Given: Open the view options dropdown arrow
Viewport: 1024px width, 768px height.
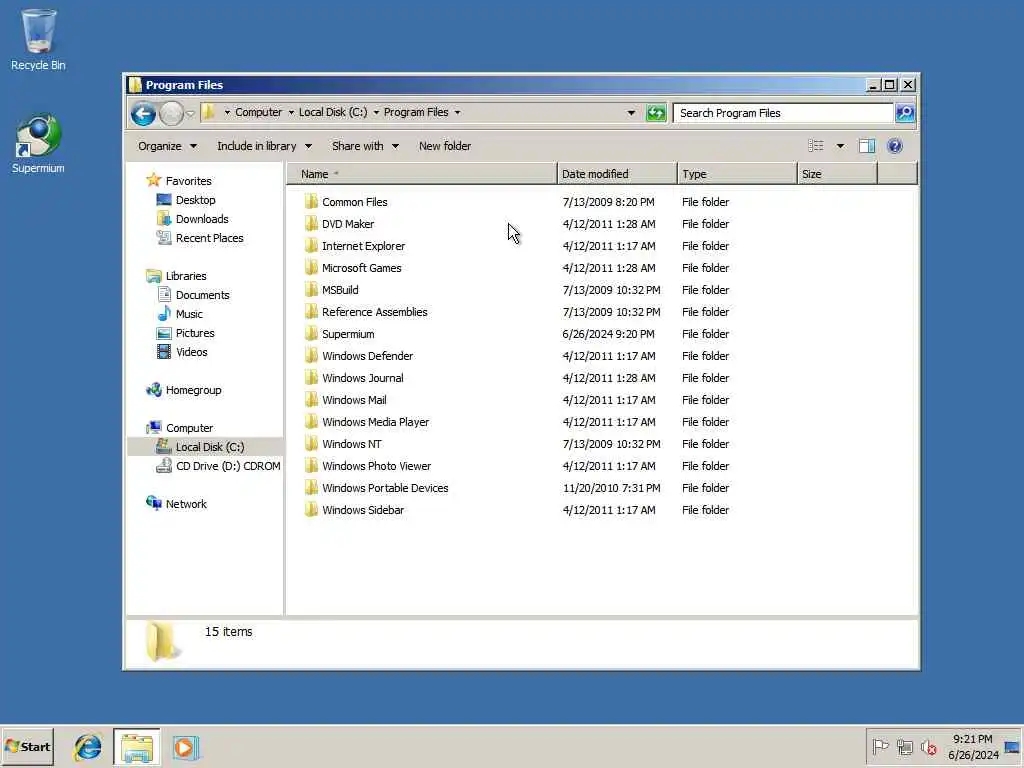Looking at the screenshot, I should pyautogui.click(x=840, y=146).
